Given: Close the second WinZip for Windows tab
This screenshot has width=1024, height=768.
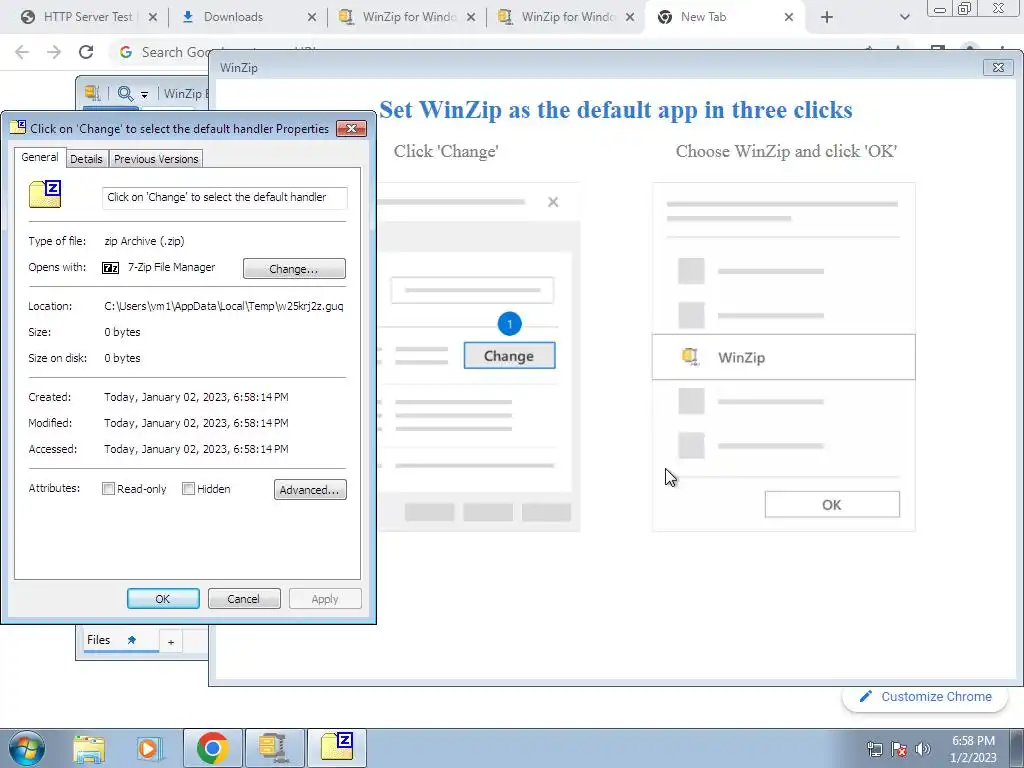Looking at the screenshot, I should [x=630, y=18].
